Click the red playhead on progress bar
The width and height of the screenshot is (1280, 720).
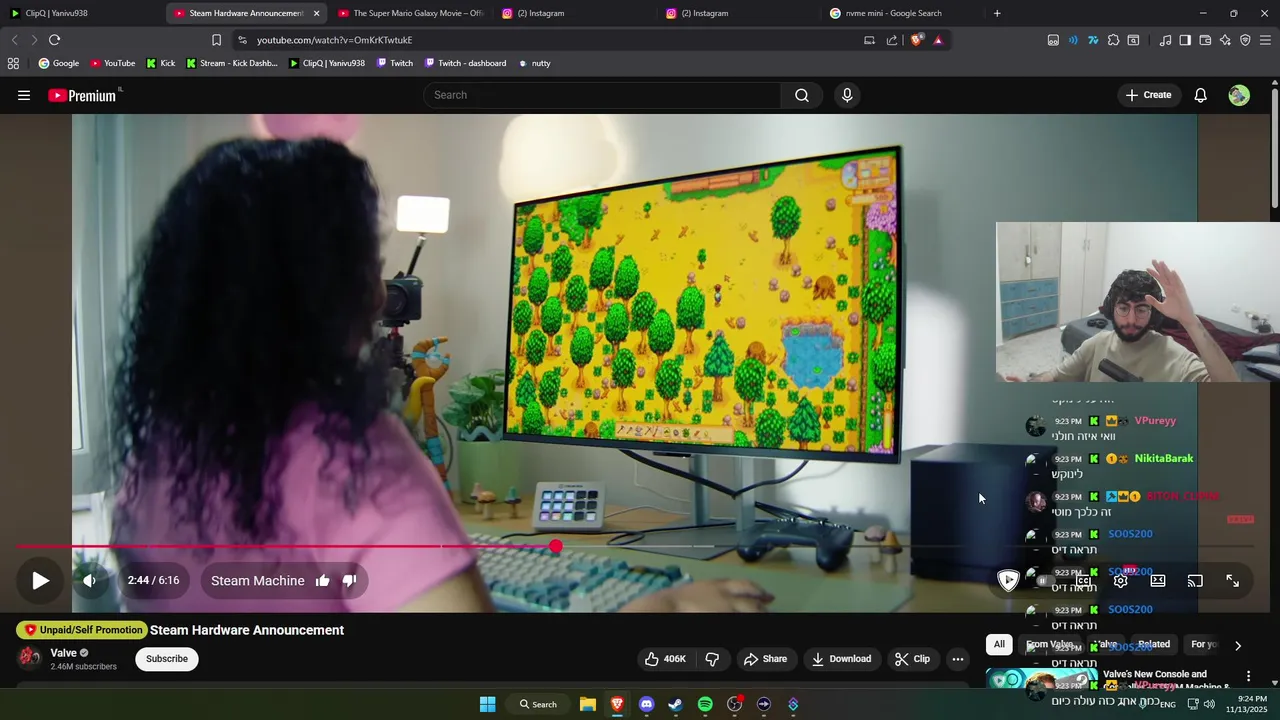click(x=555, y=546)
